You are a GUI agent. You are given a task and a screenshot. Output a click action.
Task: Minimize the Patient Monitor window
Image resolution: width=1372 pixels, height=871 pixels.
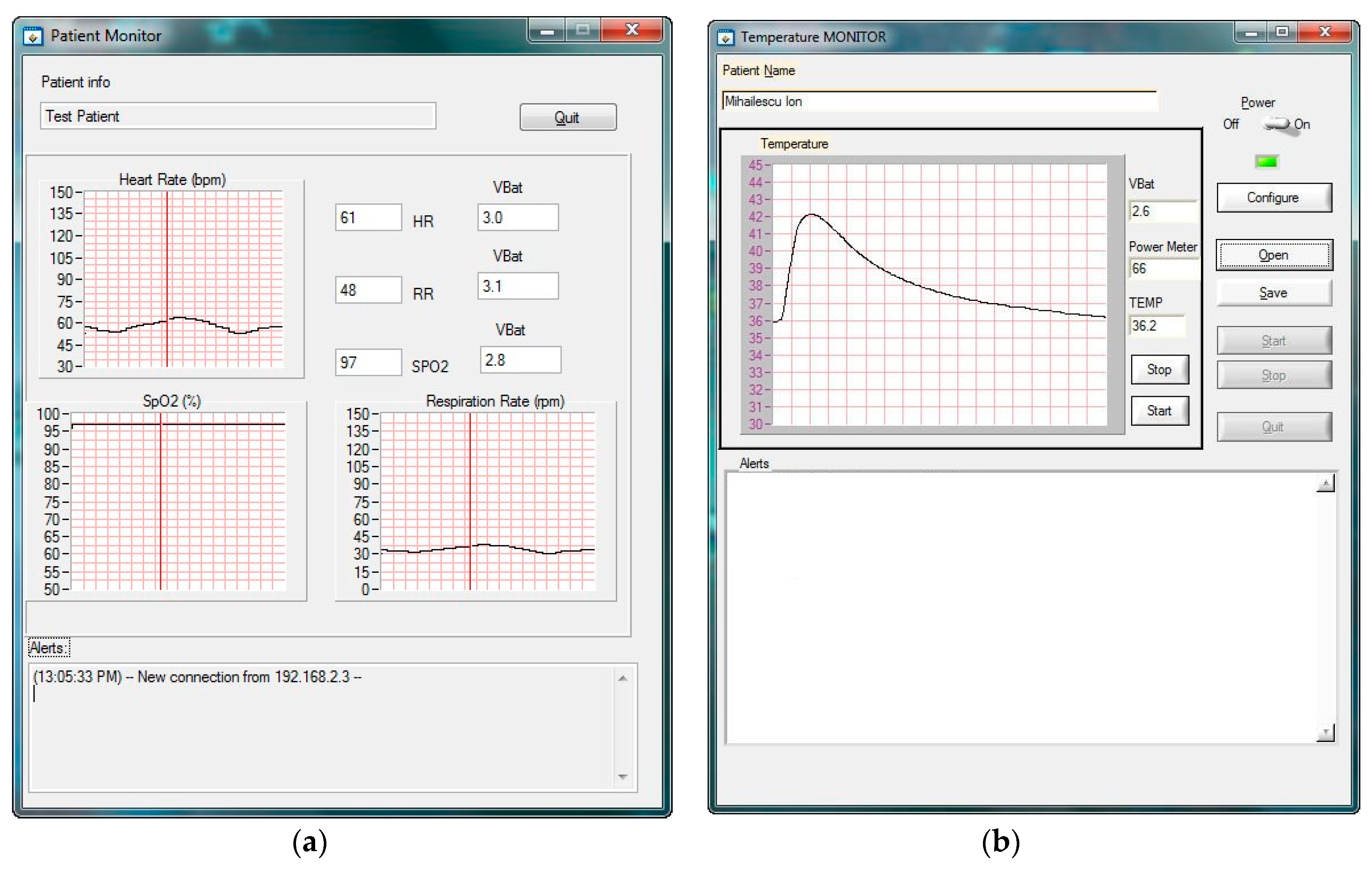click(547, 31)
